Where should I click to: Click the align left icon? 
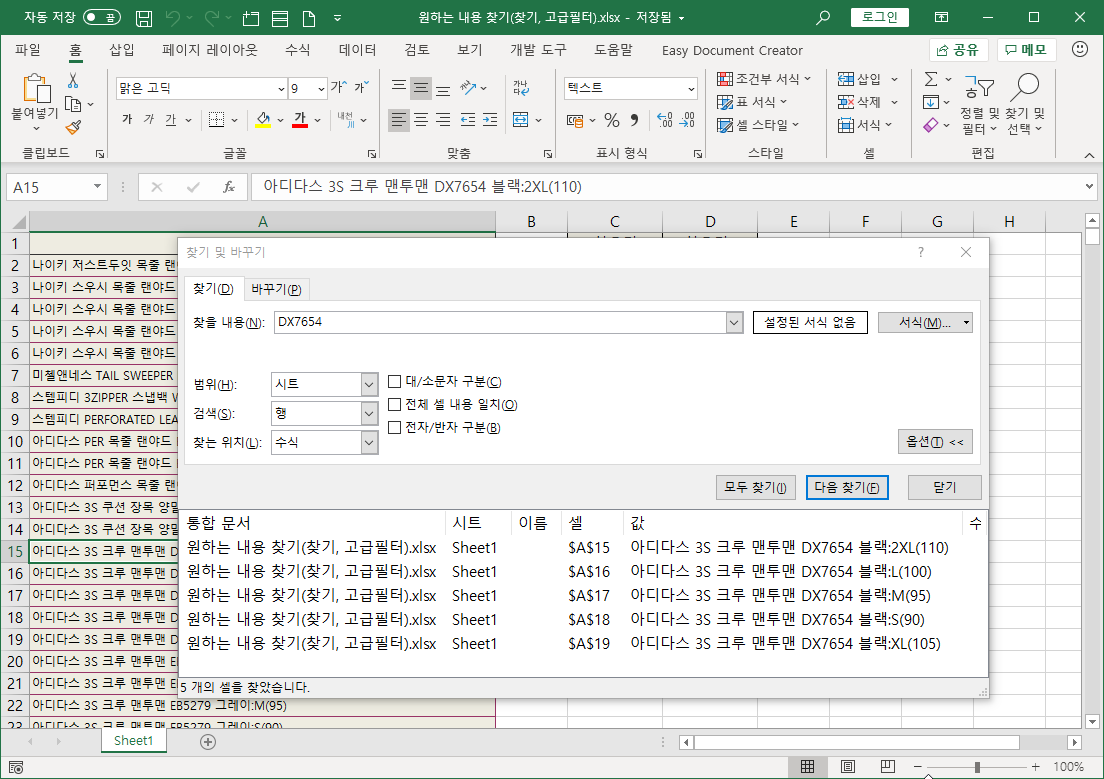[x=399, y=120]
